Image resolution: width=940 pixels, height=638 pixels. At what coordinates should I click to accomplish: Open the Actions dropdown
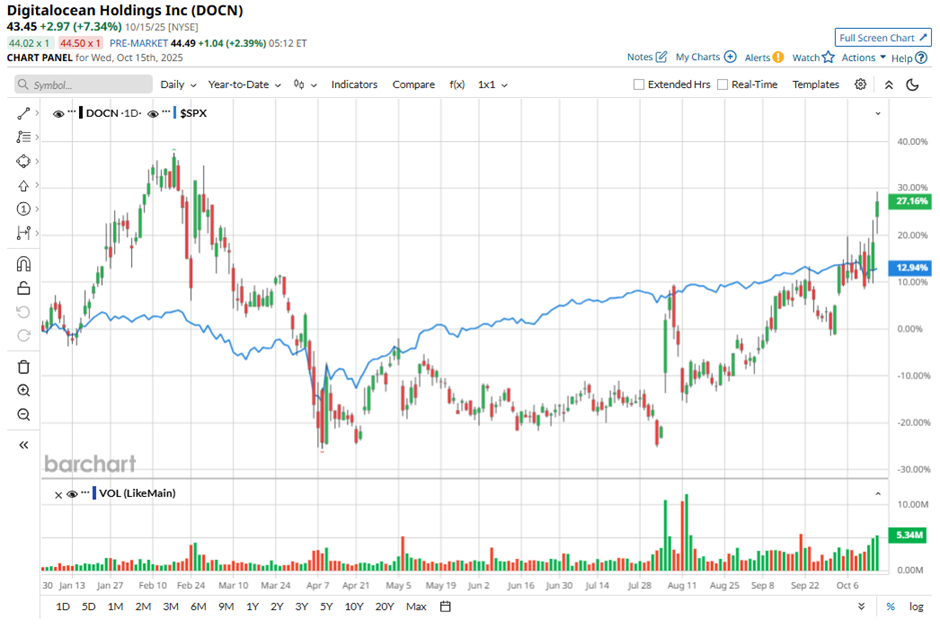coord(863,58)
